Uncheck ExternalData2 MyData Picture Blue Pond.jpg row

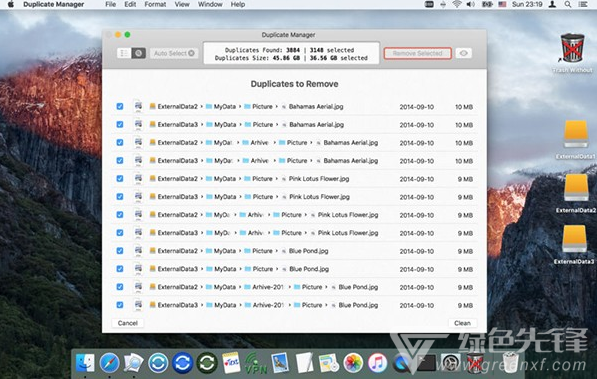[x=120, y=251]
